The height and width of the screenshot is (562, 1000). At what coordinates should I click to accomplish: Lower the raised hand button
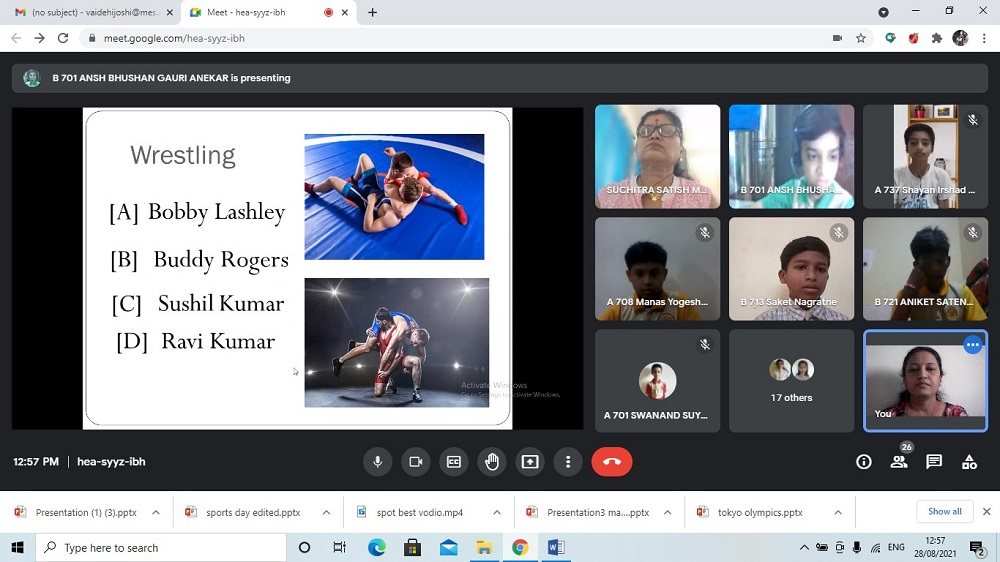492,462
